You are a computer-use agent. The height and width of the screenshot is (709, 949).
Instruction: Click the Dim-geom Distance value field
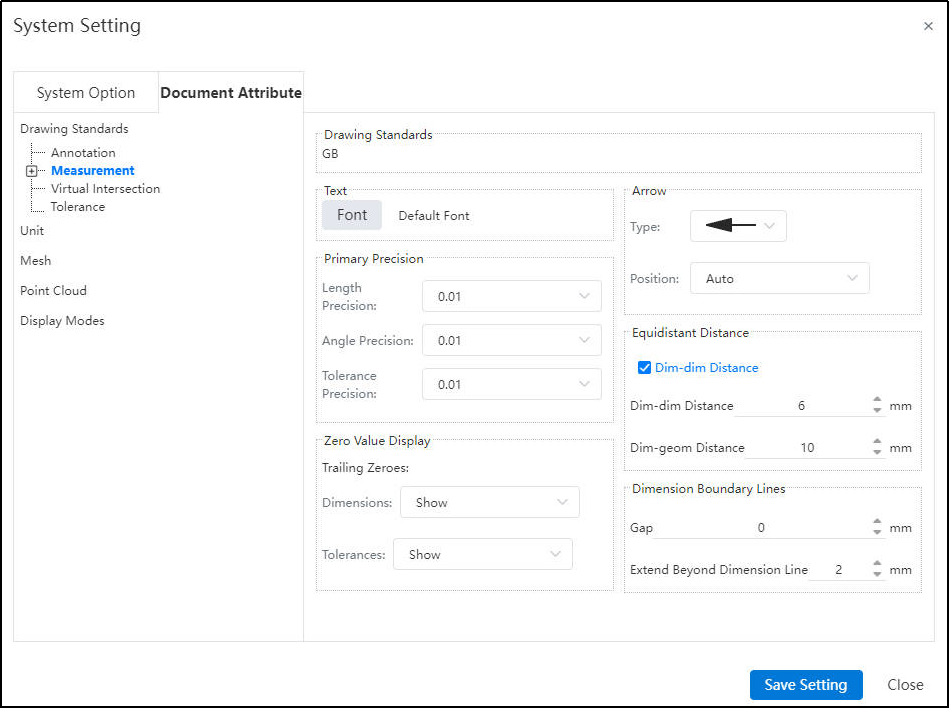pos(807,448)
